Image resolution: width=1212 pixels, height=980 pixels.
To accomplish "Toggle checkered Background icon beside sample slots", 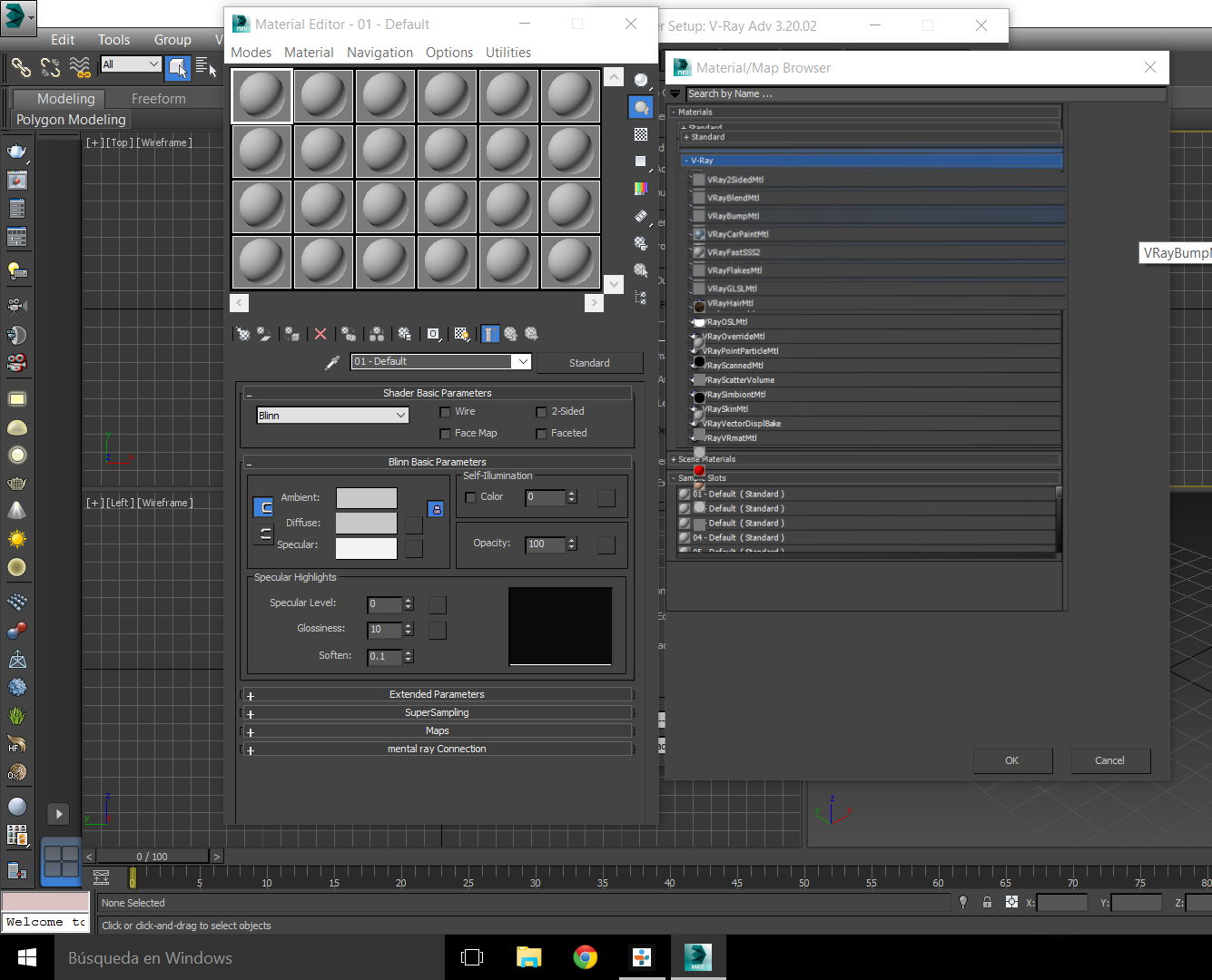I will [641, 134].
